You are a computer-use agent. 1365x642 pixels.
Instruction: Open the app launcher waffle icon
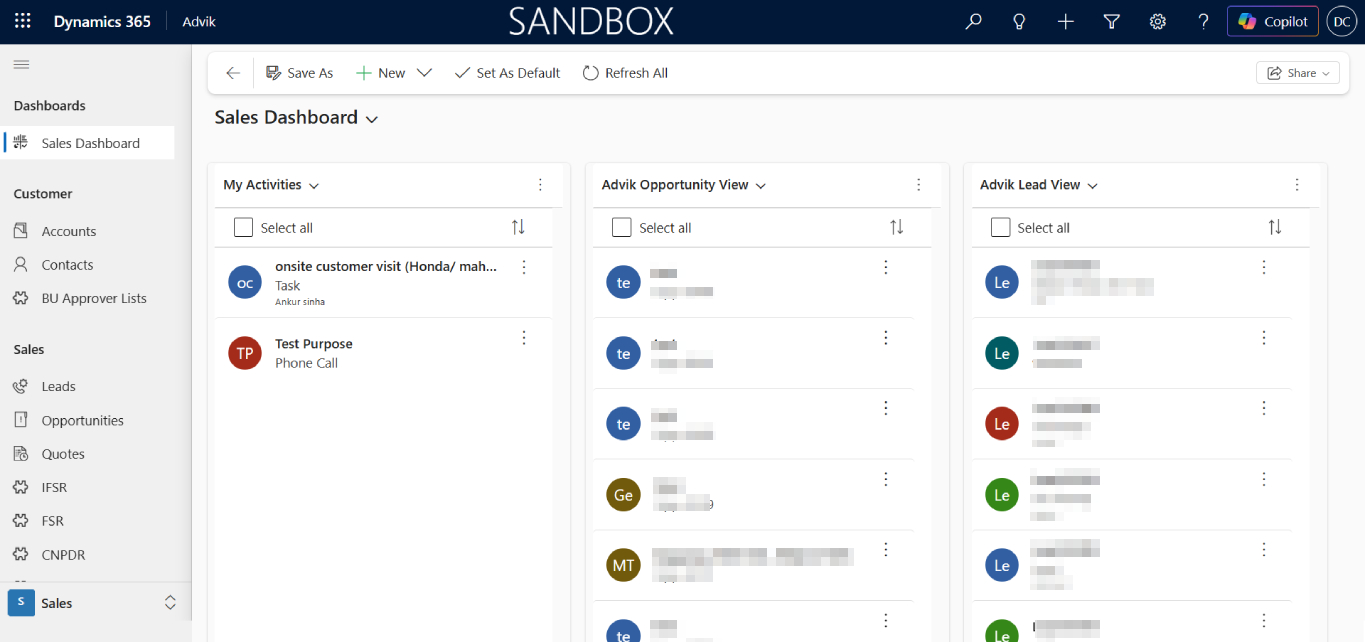point(22,21)
